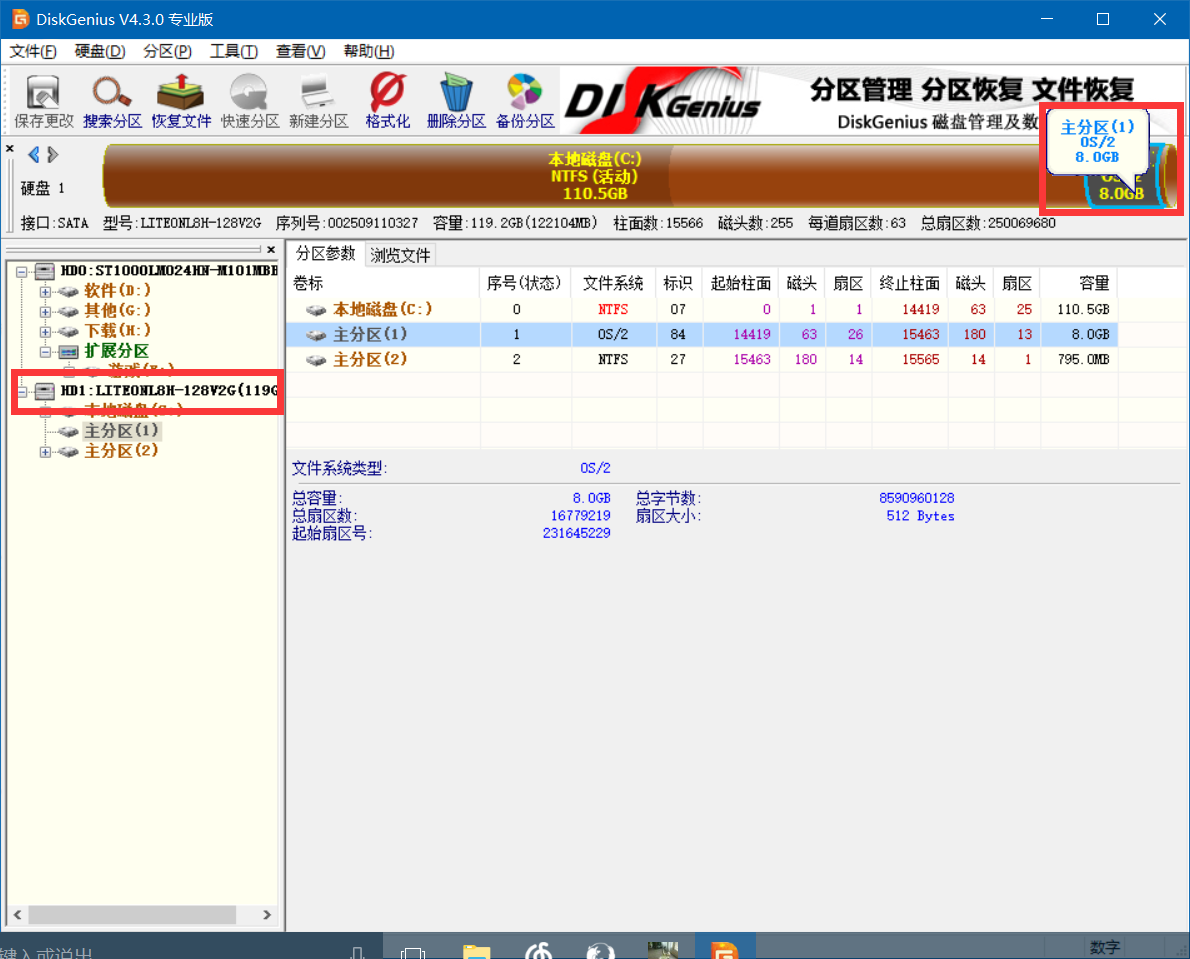This screenshot has width=1190, height=959.
Task: Switch to the 浏览文件 tab
Action: coord(400,254)
